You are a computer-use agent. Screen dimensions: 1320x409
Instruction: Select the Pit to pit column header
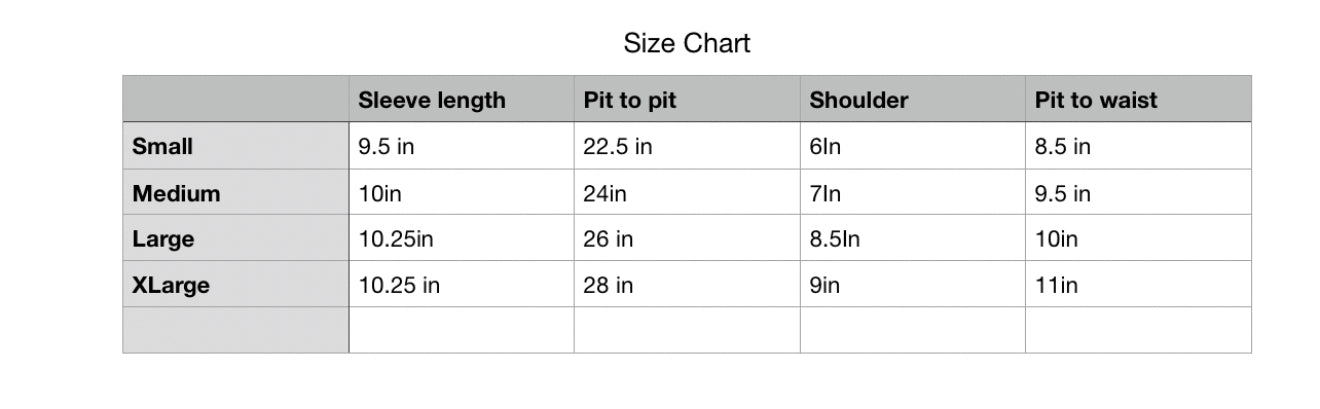(x=687, y=99)
